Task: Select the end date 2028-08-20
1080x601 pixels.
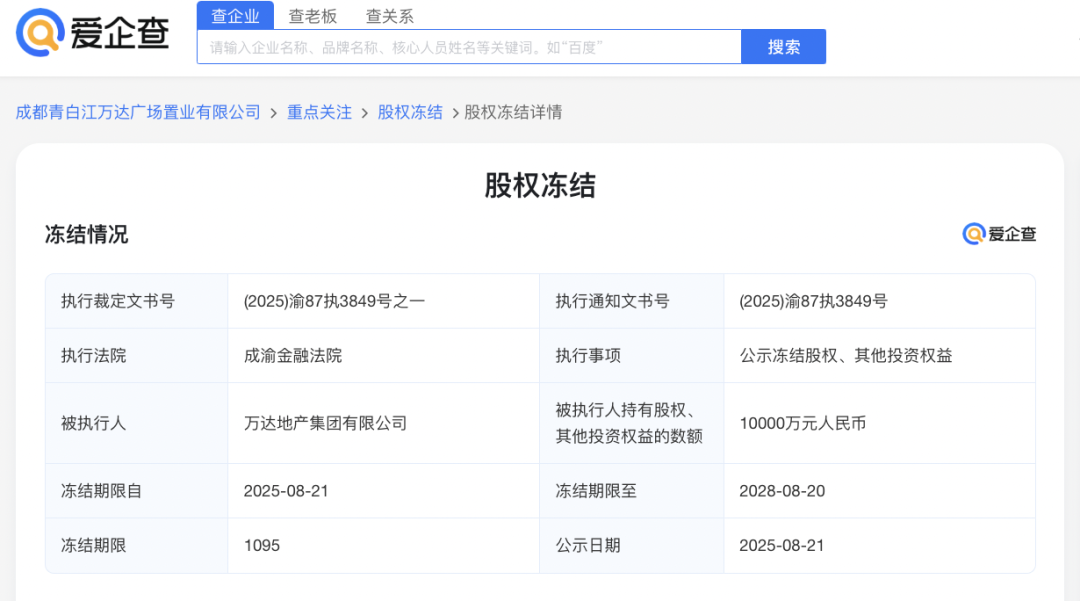Action: click(782, 492)
